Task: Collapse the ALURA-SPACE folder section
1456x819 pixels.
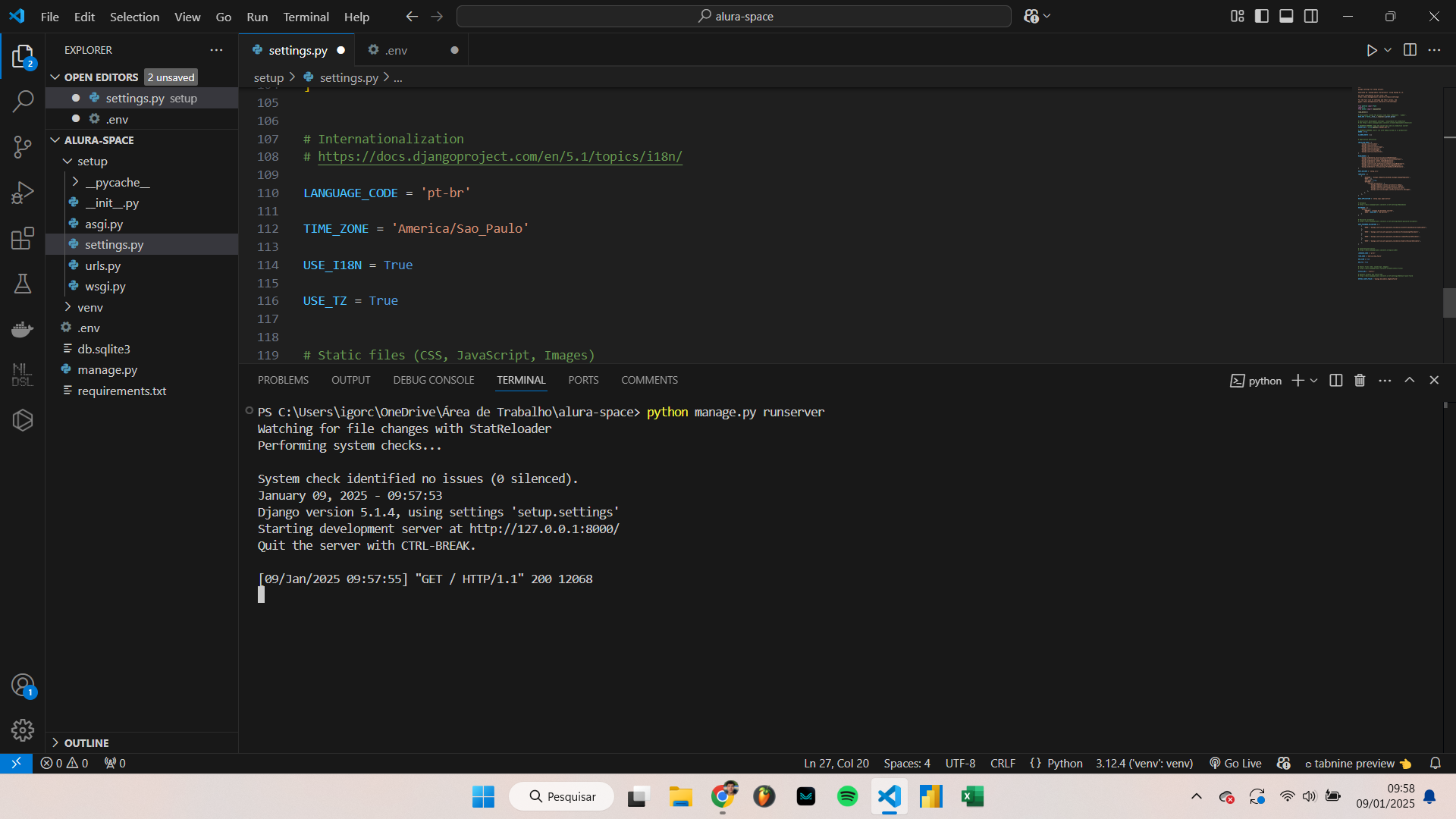Action: 55,140
